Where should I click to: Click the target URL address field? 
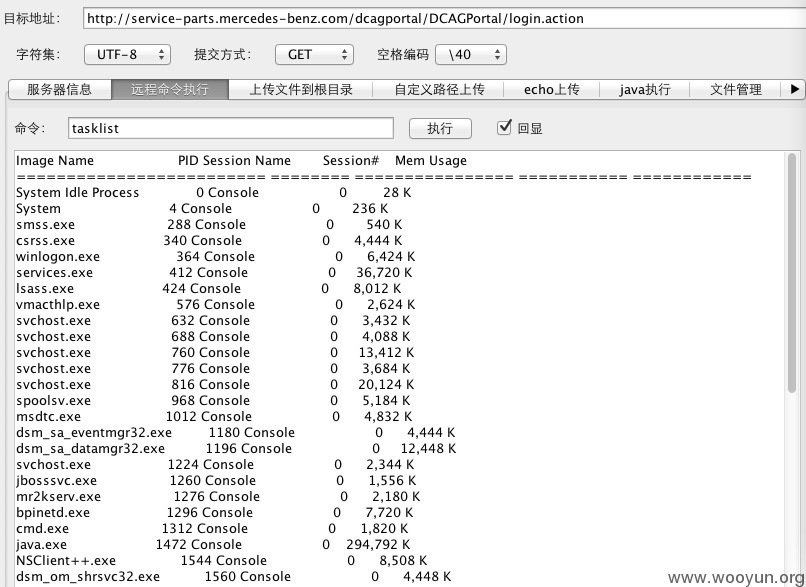pos(444,19)
